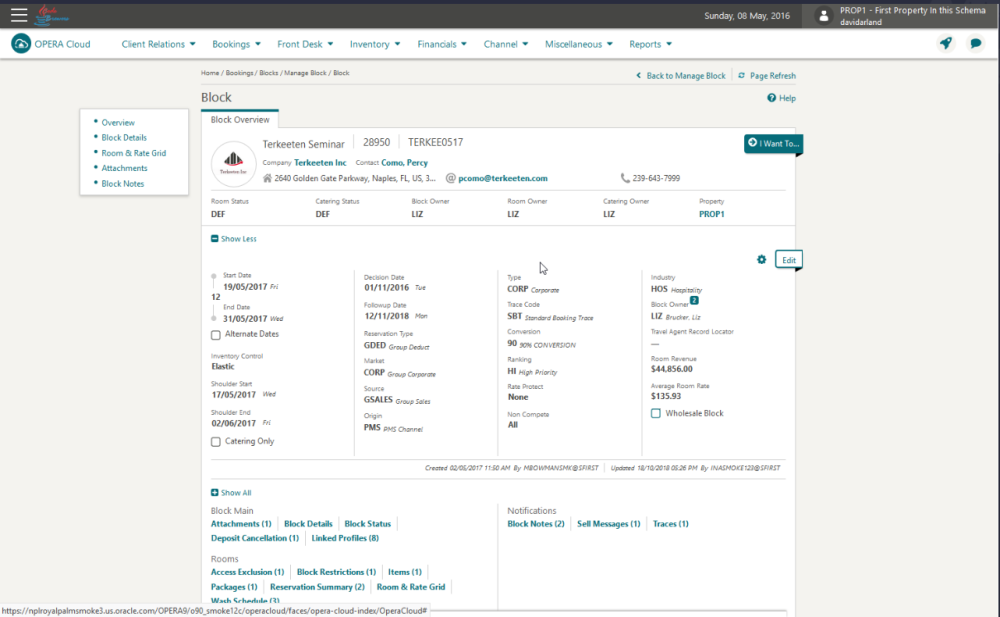The height and width of the screenshot is (617, 1000).
Task: Open the Reservation Summary (2) link
Action: click(317, 587)
